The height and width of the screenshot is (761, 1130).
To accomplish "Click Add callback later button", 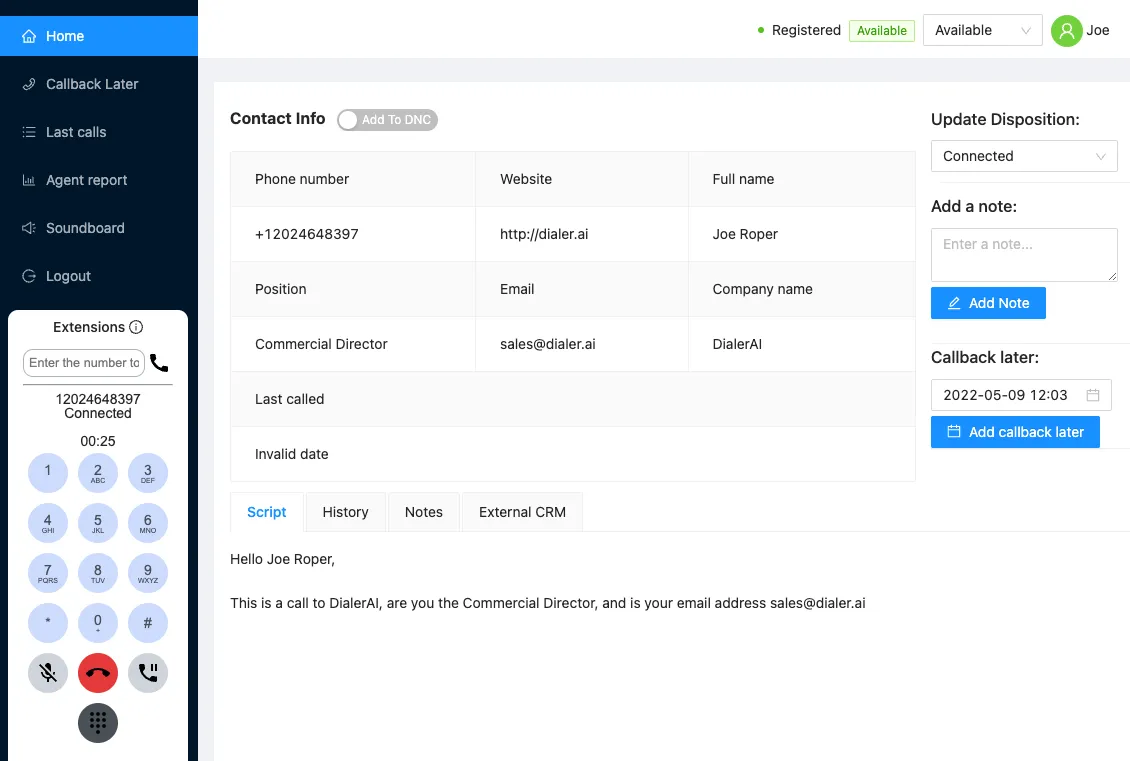I will coord(1015,432).
